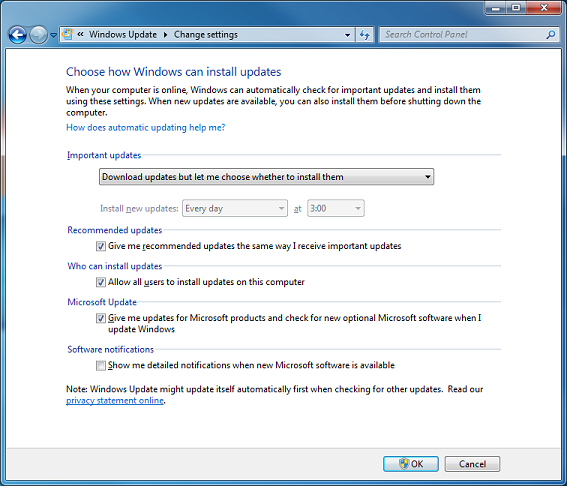Click the Recommended updates section label

[115, 230]
